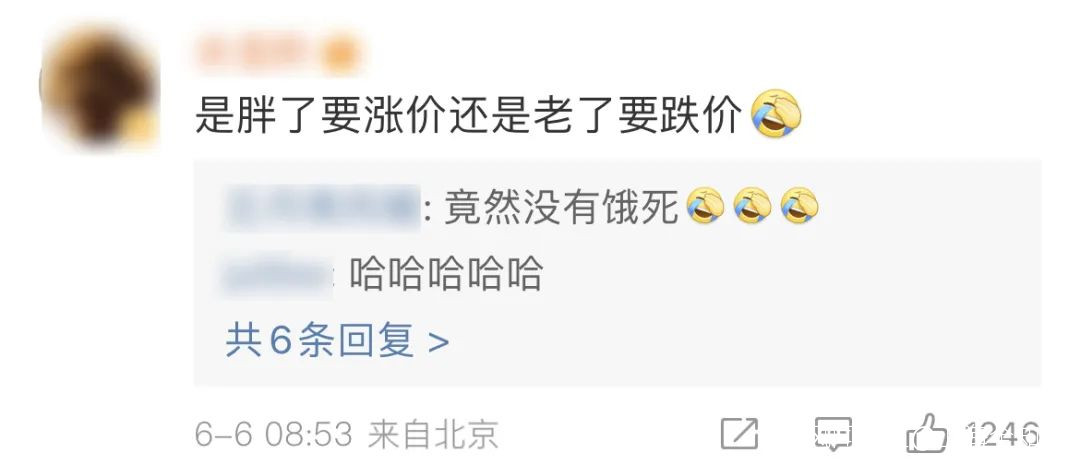This screenshot has width=1080, height=465.
Task: Tap the reply text 竟然没有饿死
Action: tap(561, 206)
